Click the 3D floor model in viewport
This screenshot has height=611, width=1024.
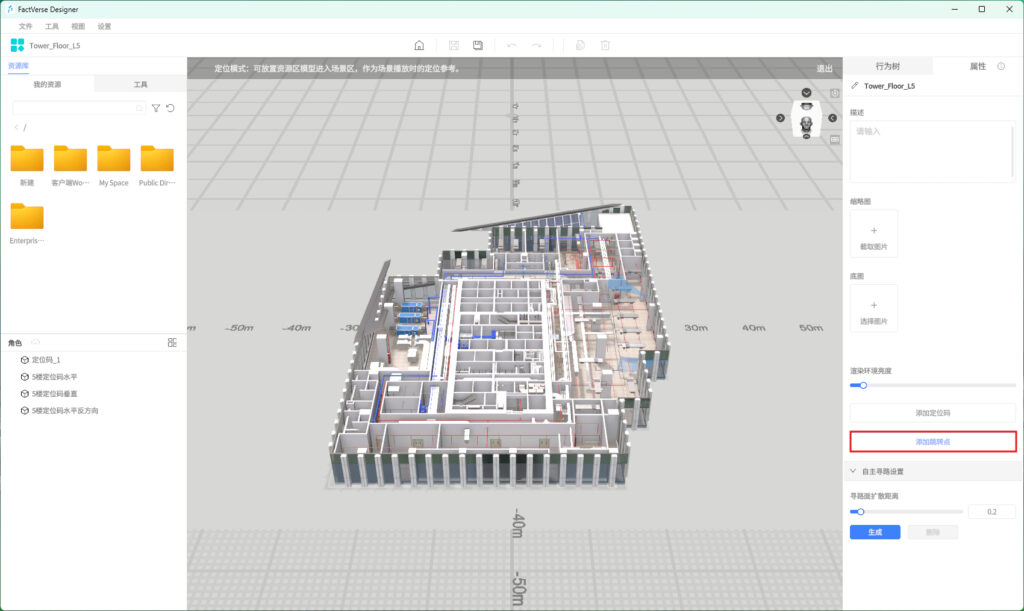coord(500,346)
